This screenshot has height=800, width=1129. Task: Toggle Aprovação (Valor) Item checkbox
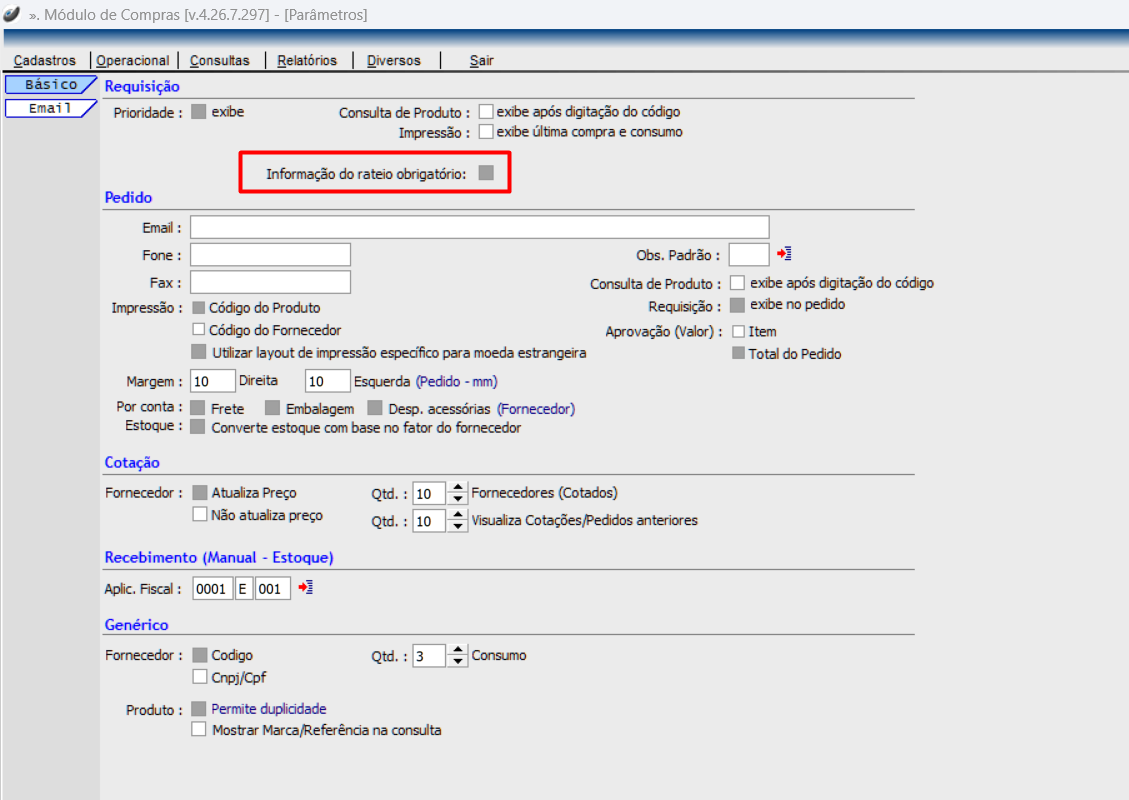coord(739,331)
